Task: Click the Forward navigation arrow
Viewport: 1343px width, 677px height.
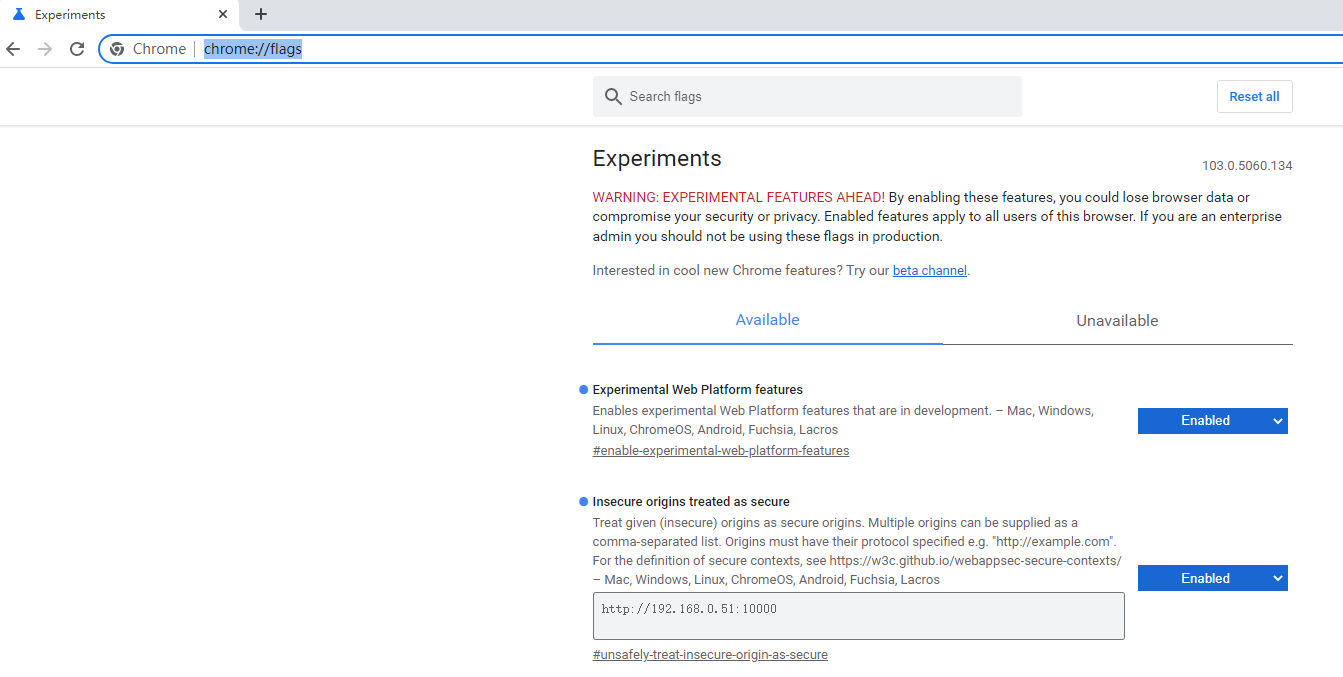Action: pos(45,49)
